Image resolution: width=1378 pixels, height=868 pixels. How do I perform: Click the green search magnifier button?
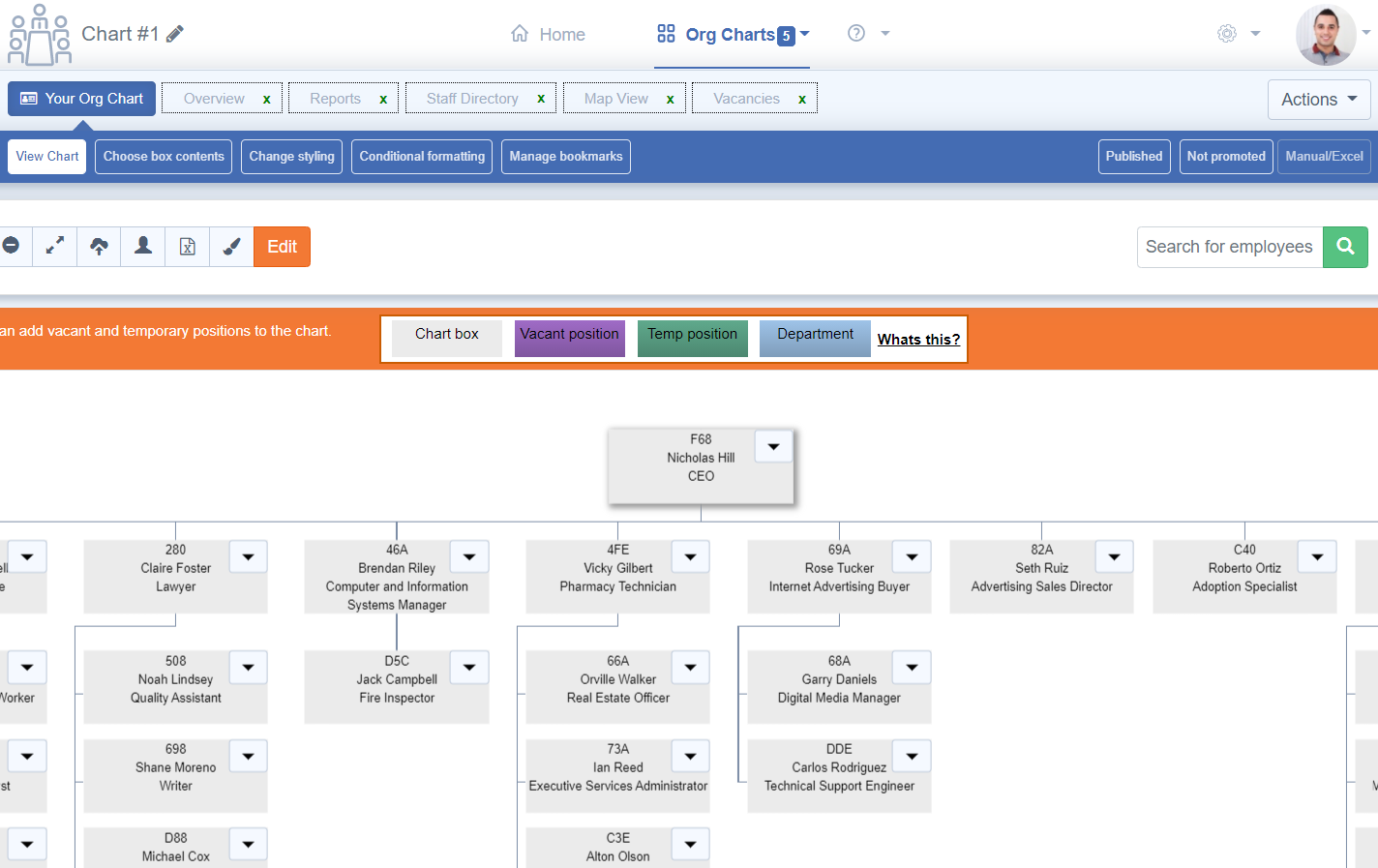pyautogui.click(x=1345, y=247)
